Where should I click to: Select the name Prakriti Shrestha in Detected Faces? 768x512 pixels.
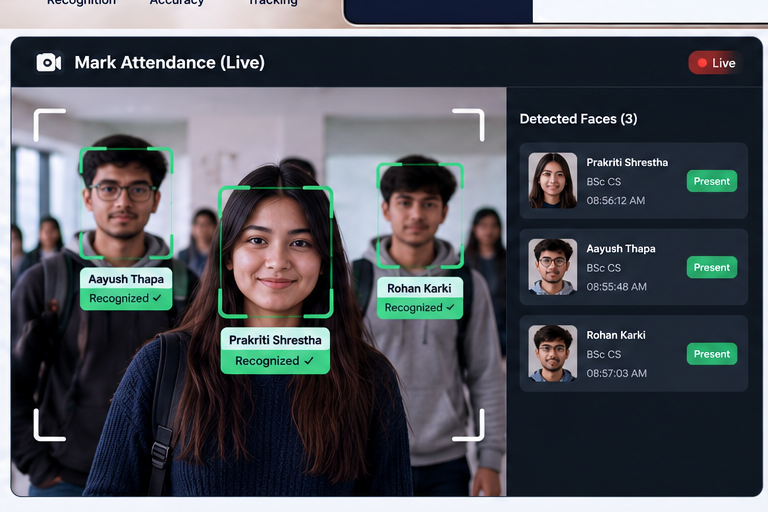click(627, 163)
